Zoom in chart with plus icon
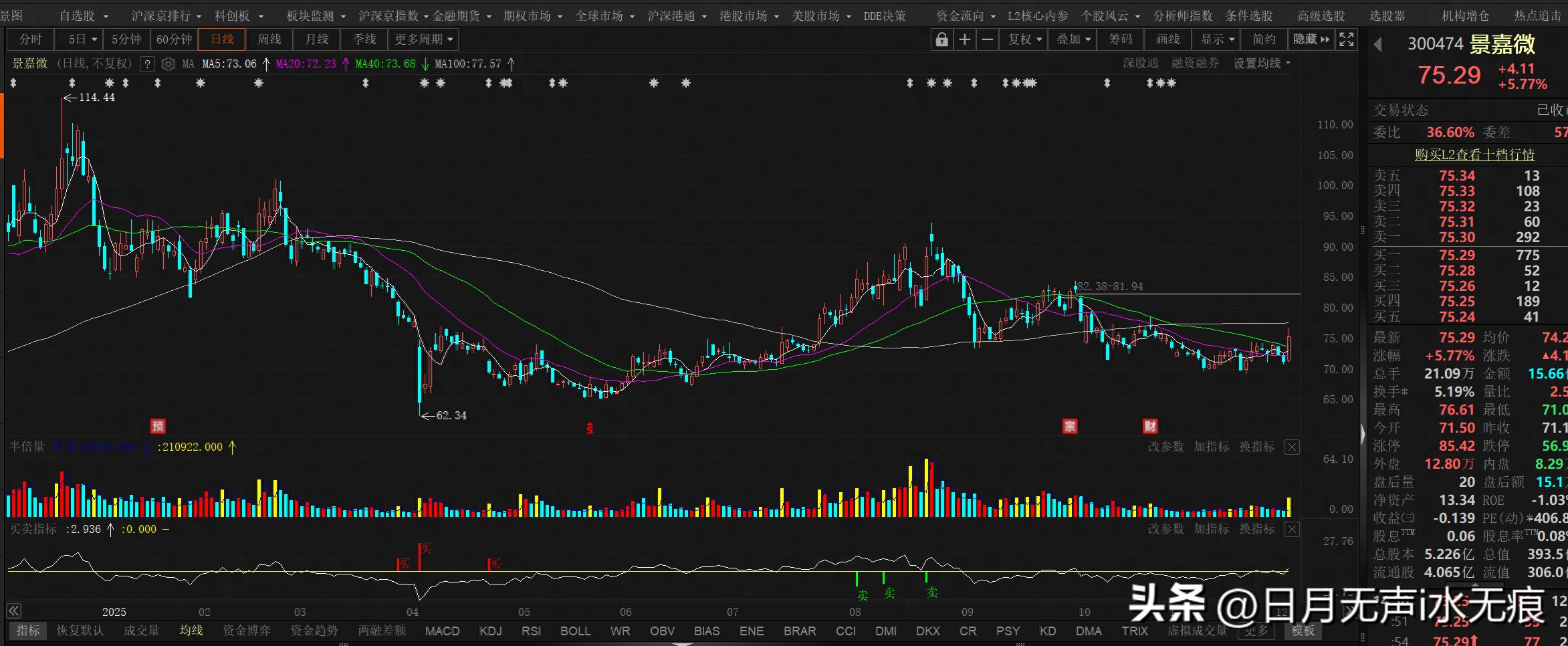Image resolution: width=1568 pixels, height=646 pixels. pyautogui.click(x=964, y=39)
